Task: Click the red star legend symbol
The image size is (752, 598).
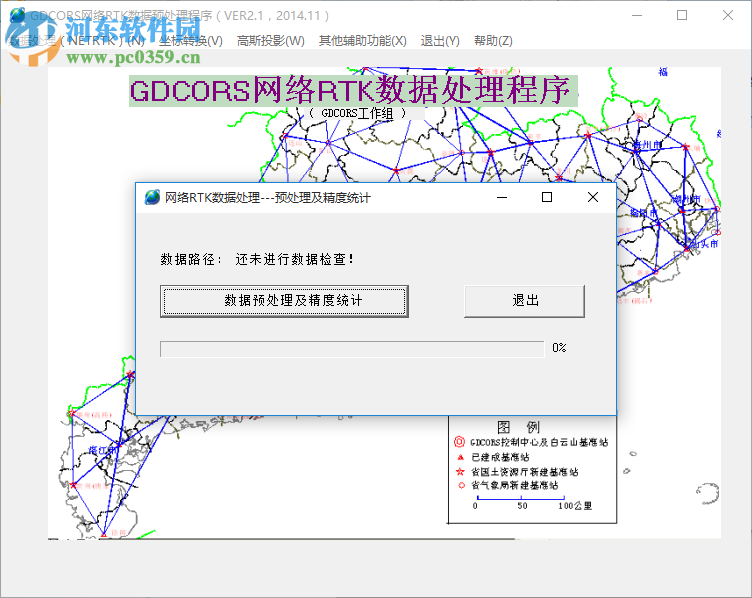Action: pos(460,471)
